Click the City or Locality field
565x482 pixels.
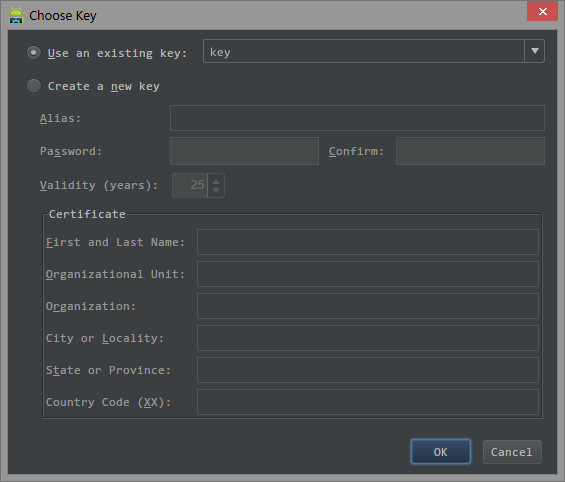click(368, 338)
